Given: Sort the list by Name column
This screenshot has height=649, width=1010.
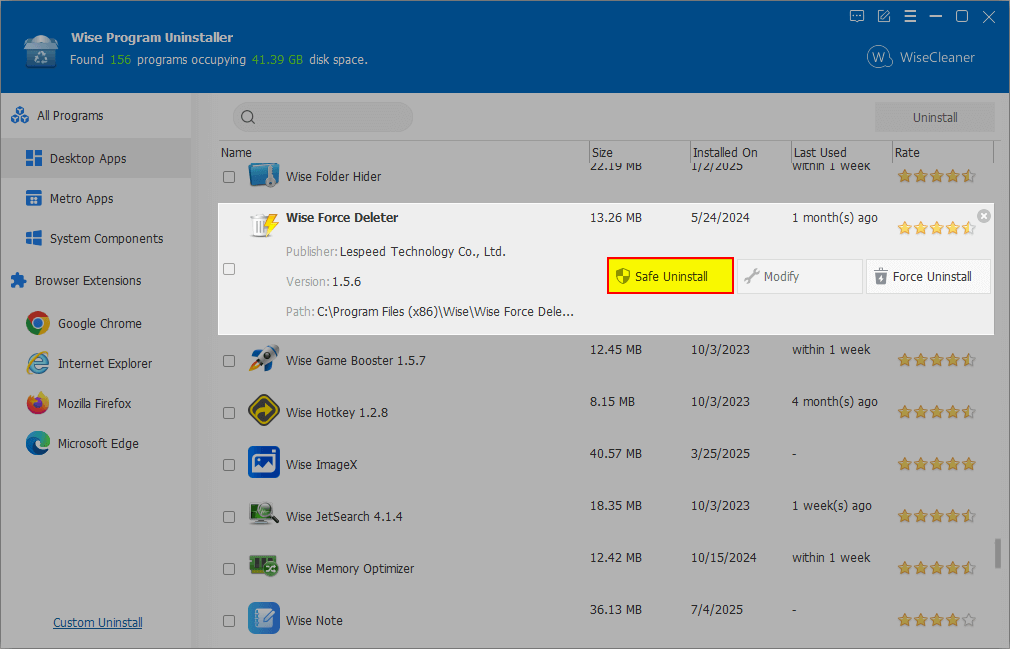Looking at the screenshot, I should [404, 153].
